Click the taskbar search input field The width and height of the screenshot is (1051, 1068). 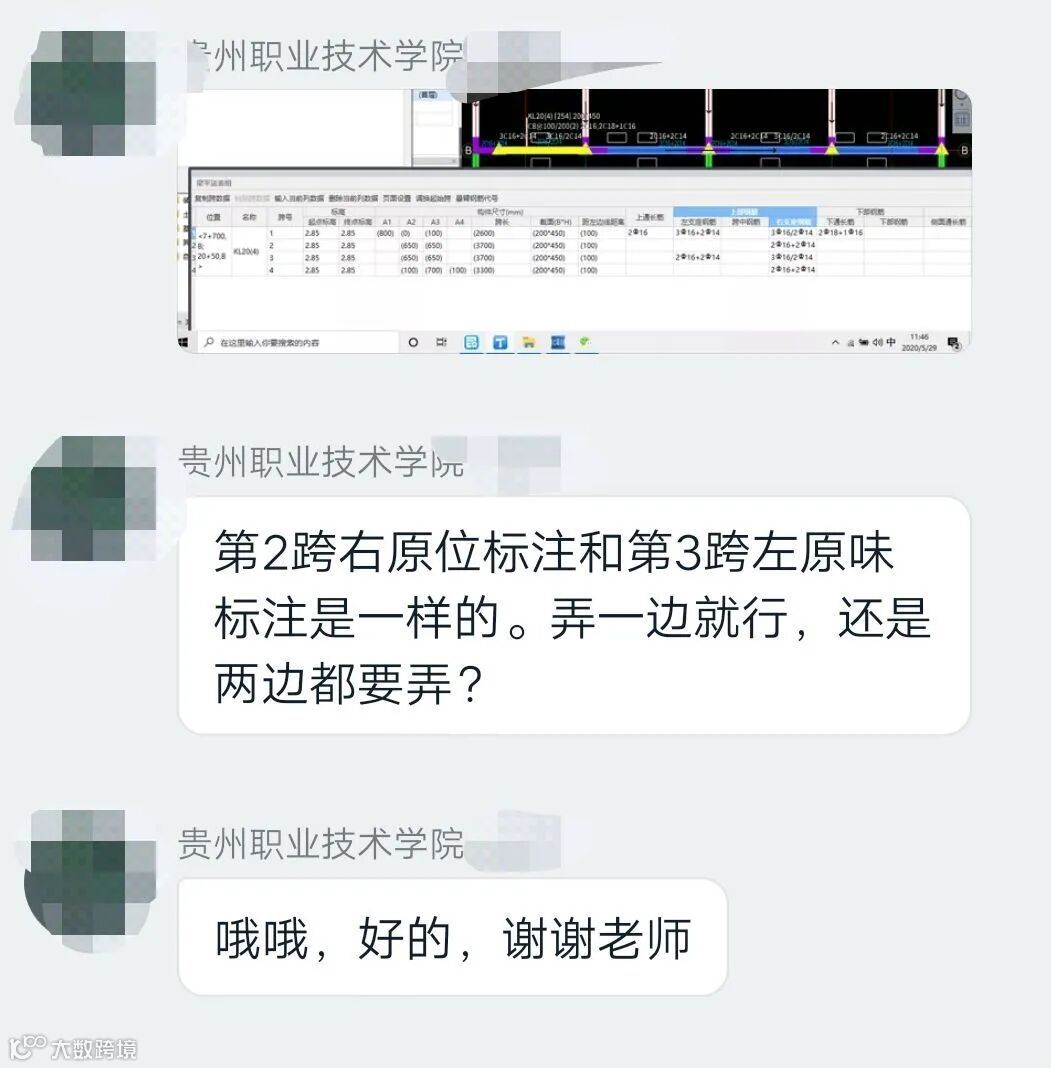click(x=298, y=343)
